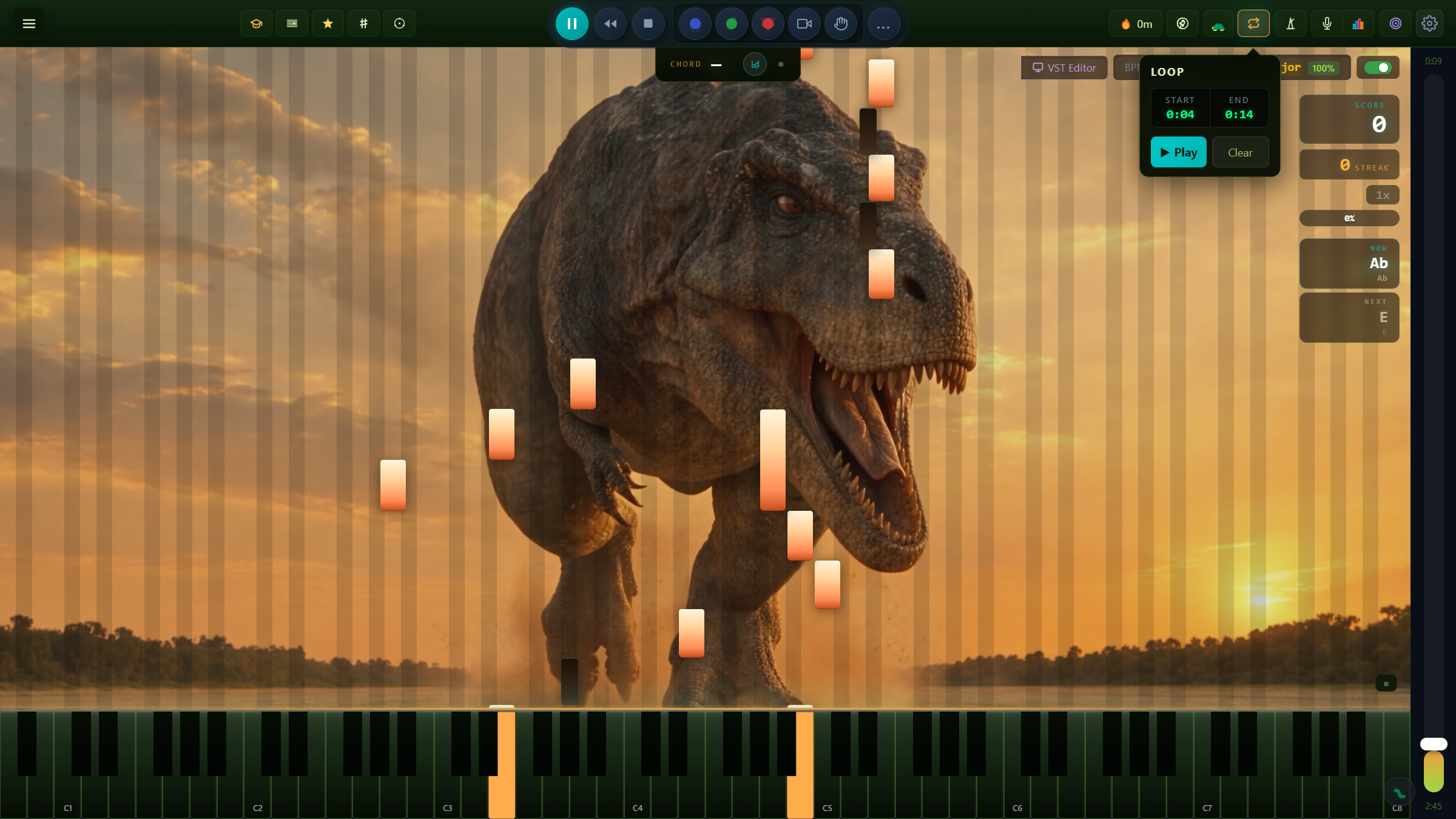Screen dimensions: 1456x819
Task: Open the hamburger main menu
Action: pos(29,24)
